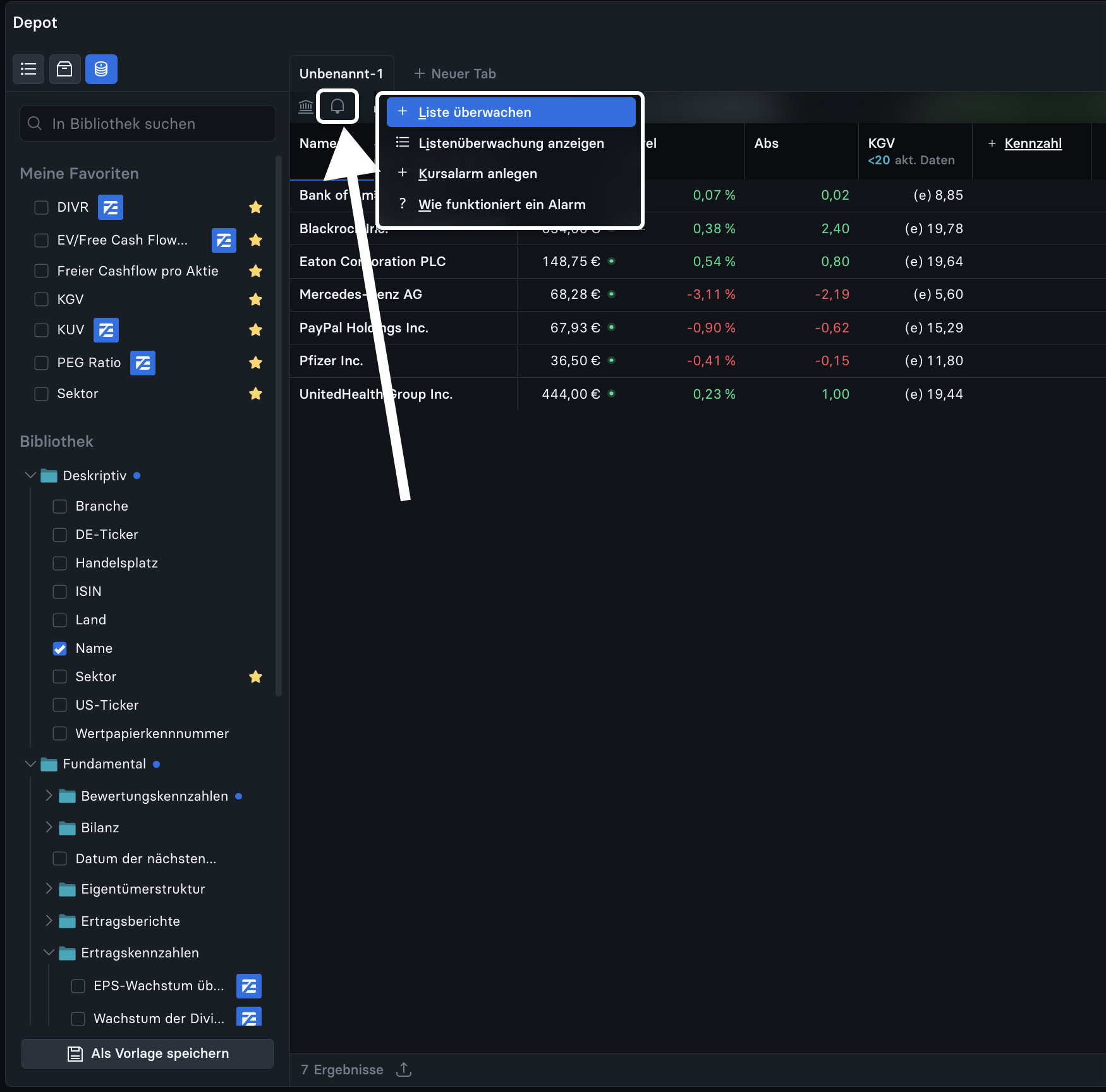Viewport: 1106px width, 1092px height.
Task: Open the list view icon in sidebar toolbar
Action: pyautogui.click(x=28, y=69)
